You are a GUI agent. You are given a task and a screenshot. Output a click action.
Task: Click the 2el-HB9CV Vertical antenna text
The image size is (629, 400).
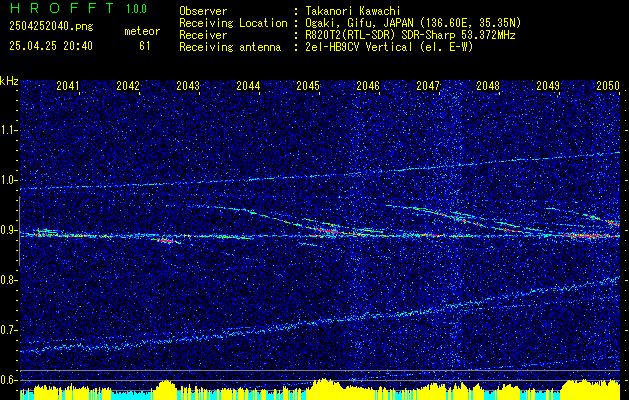pos(389,47)
